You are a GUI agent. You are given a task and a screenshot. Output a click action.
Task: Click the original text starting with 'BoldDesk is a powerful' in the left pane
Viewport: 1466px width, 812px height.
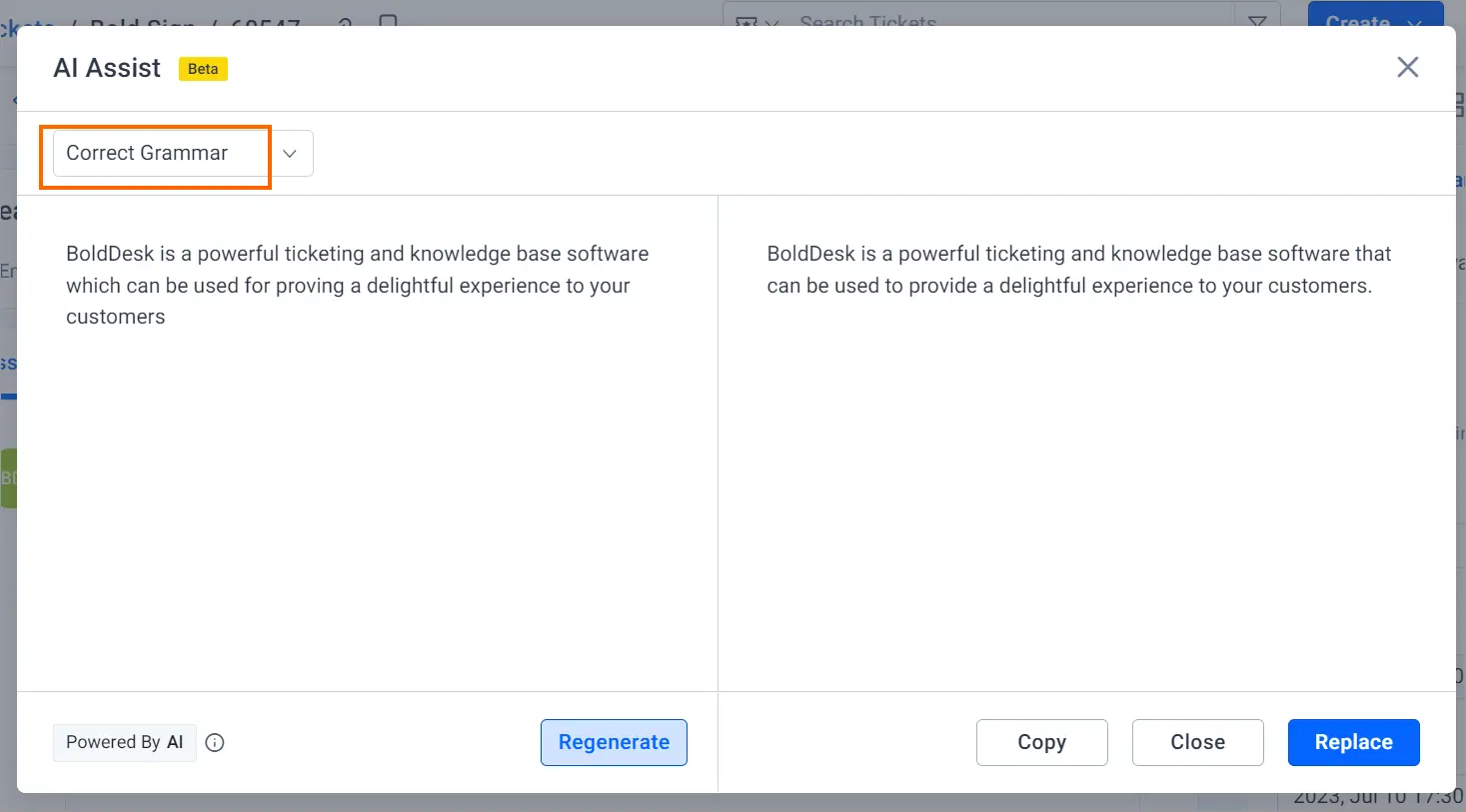pyautogui.click(x=357, y=285)
